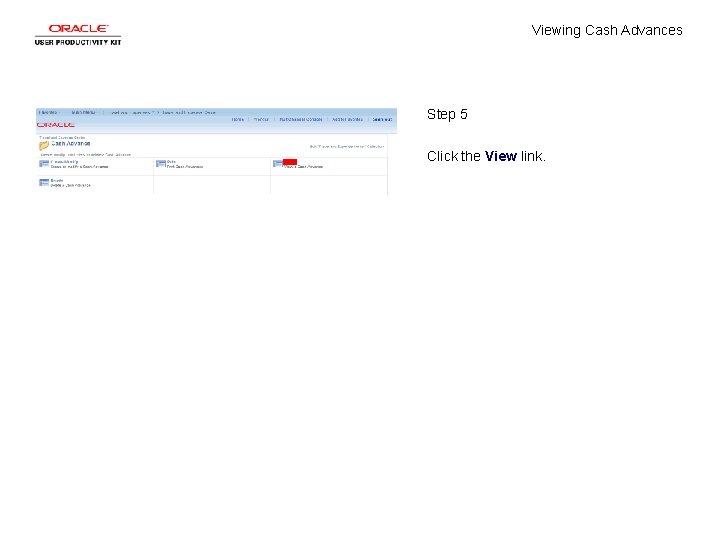Open the Main Menu dropdown
This screenshot has height=540, width=720.
pos(84,112)
